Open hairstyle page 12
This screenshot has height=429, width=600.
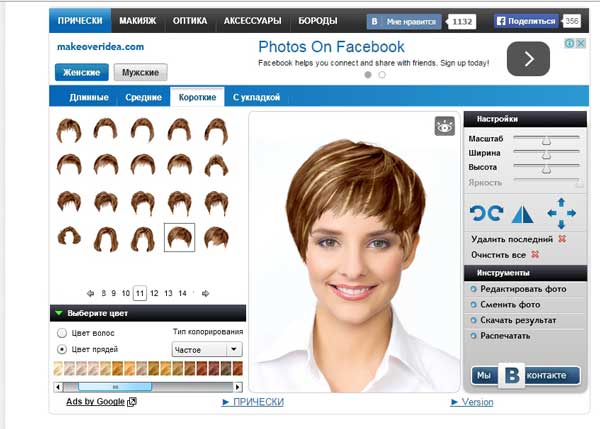coord(153,293)
